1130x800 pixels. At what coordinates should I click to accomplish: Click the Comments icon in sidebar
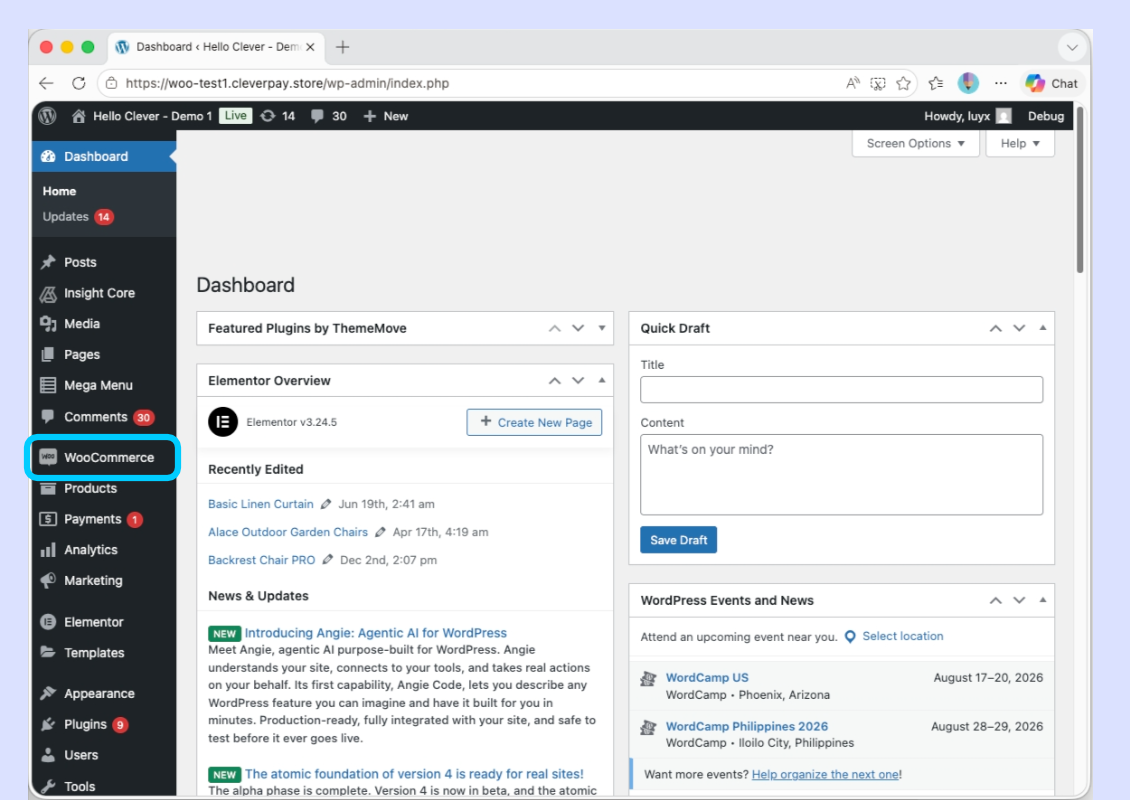pyautogui.click(x=48, y=417)
